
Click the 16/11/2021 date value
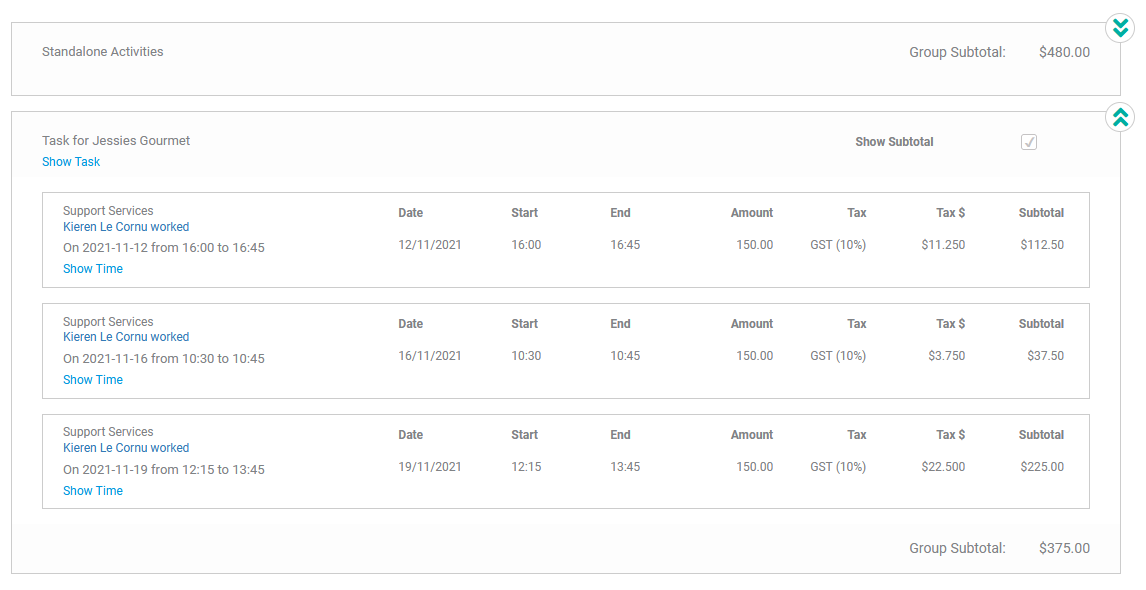430,356
